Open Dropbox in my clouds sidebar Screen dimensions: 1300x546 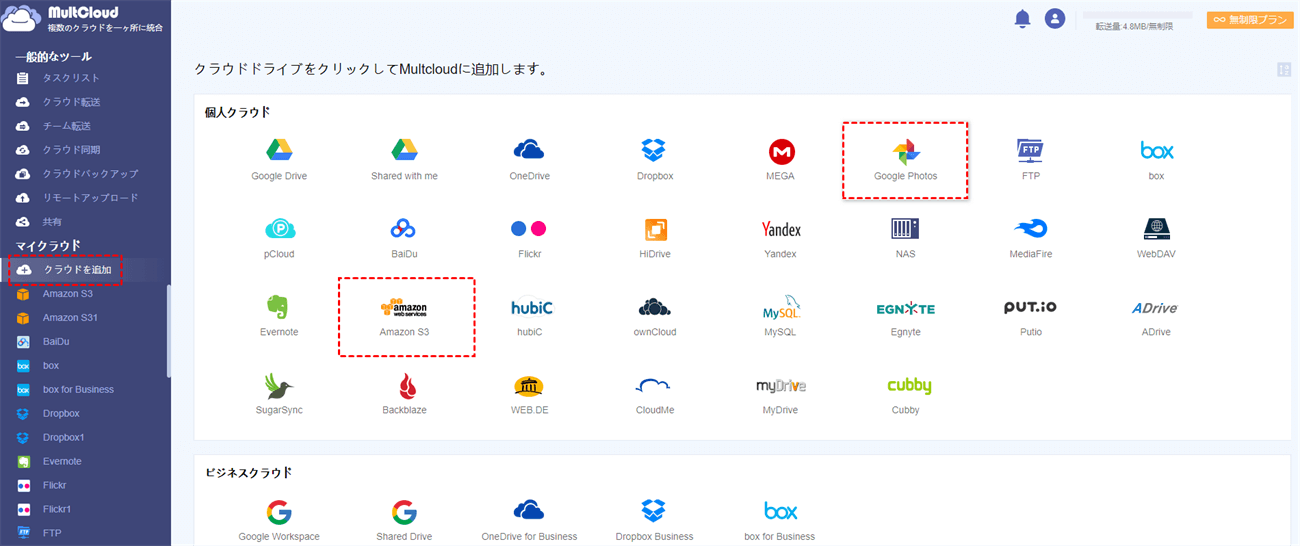point(61,414)
